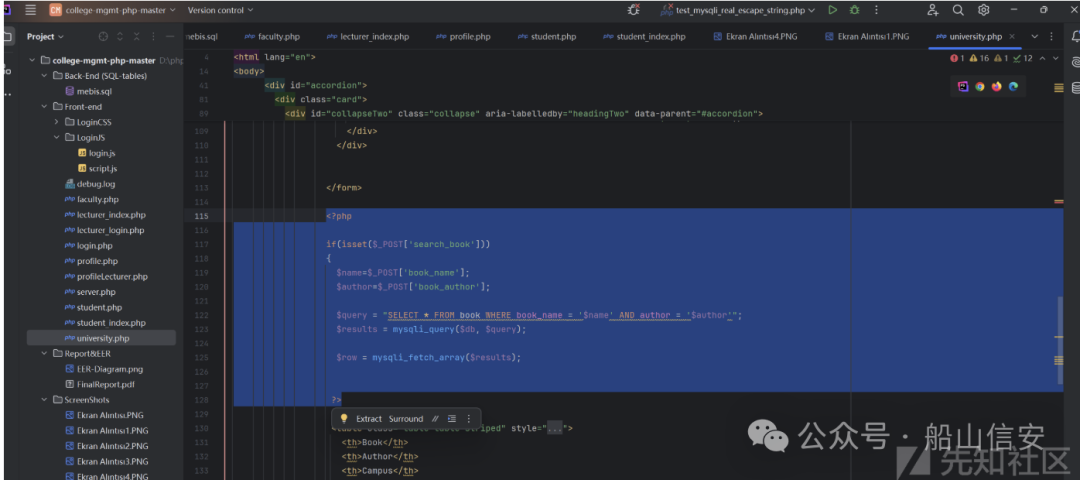
Task: Open college-mgmt-php-master project dropdown
Action: pos(112,10)
